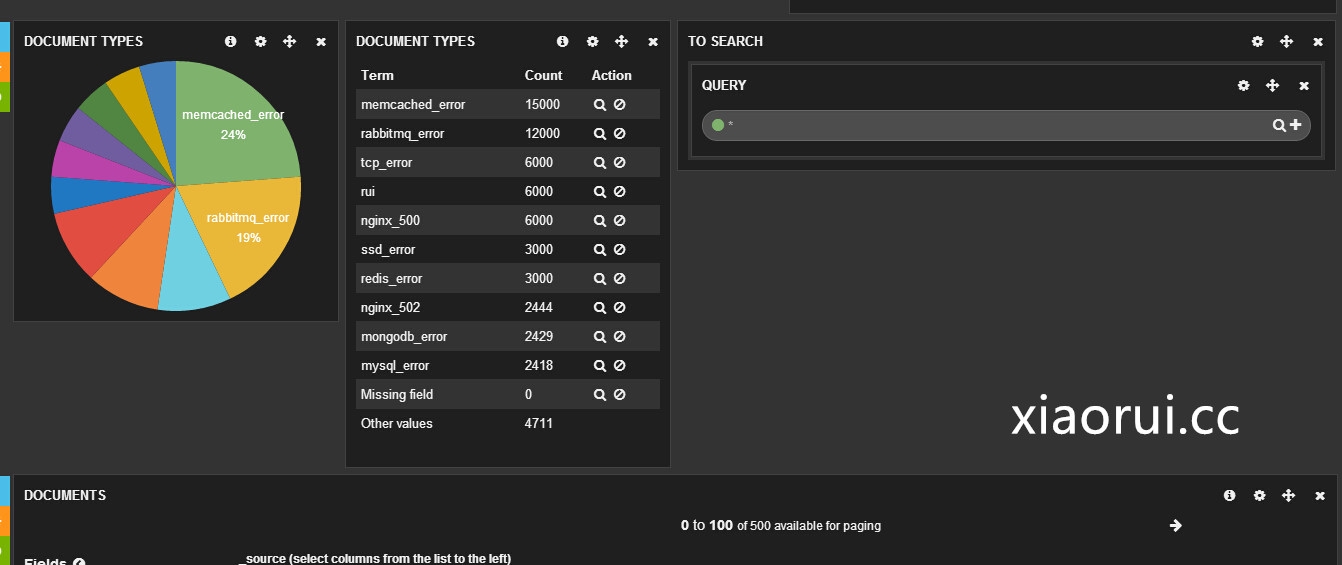Close the Document Types table panel
The width and height of the screenshot is (1342, 565).
tap(653, 42)
